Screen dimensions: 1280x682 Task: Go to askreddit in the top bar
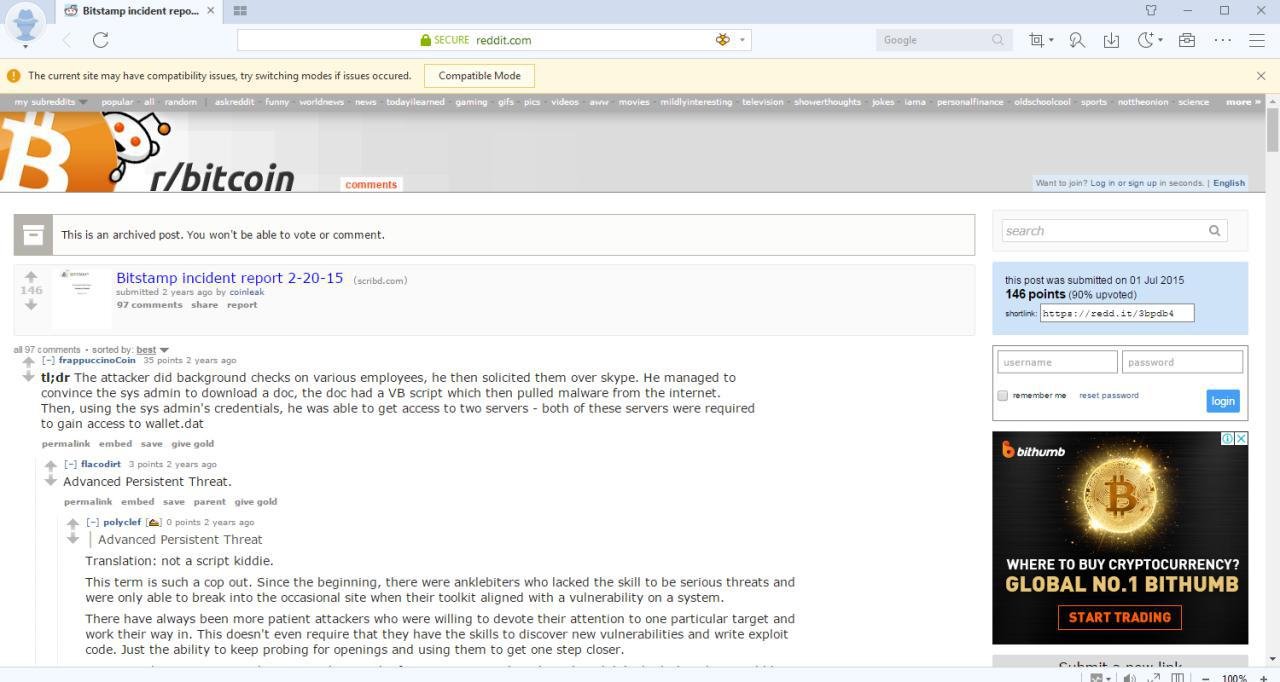(234, 102)
